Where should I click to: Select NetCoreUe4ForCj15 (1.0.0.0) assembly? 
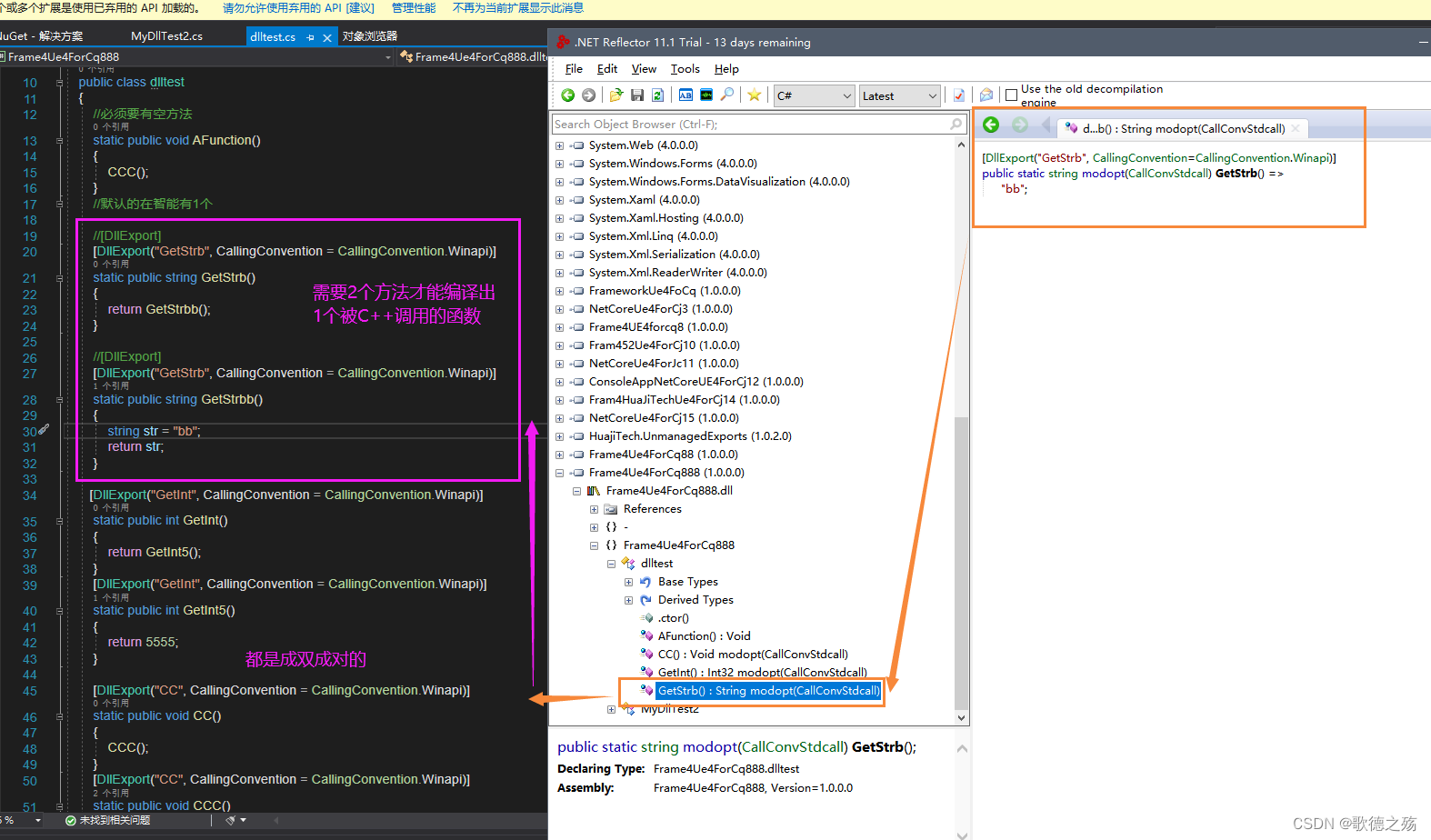coord(664,418)
